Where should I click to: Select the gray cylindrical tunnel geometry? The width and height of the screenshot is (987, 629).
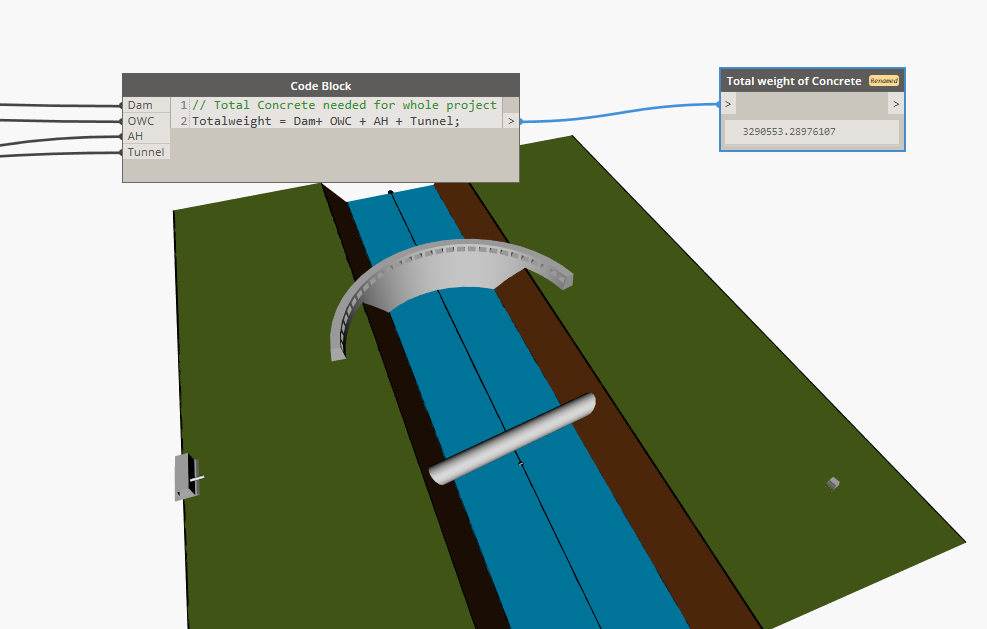coord(511,439)
